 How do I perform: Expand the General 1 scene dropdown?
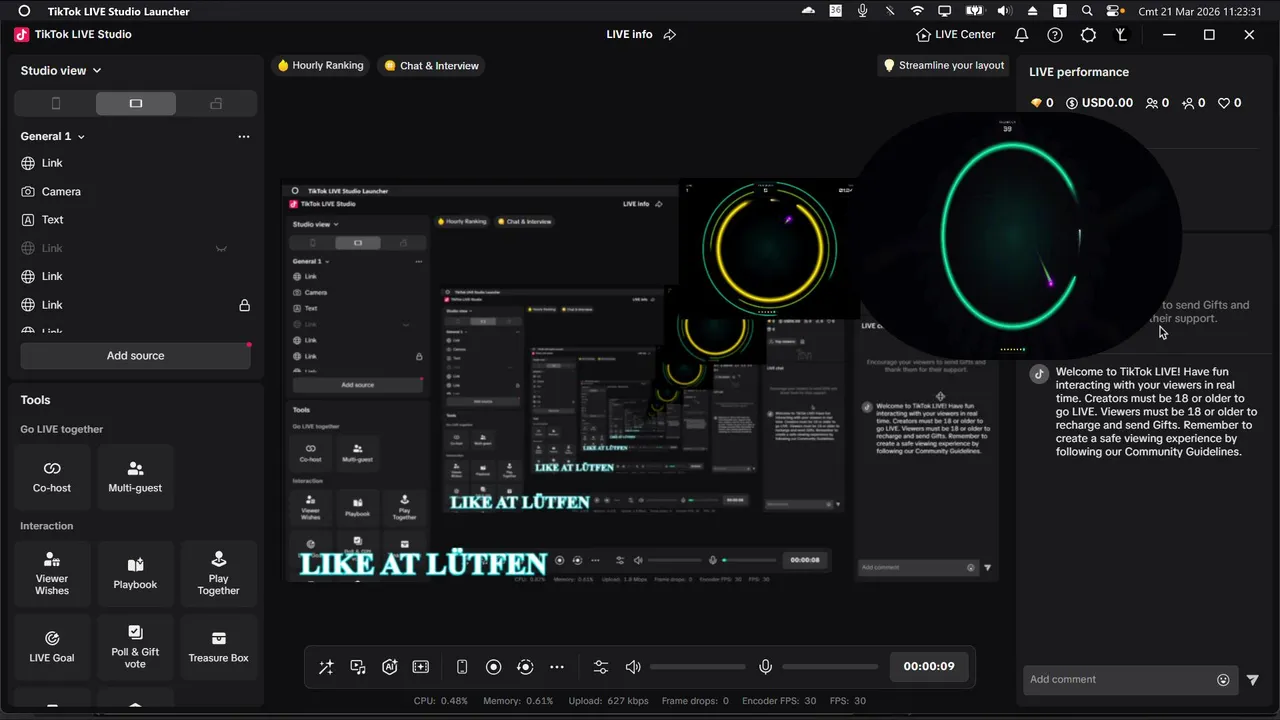[x=53, y=136]
